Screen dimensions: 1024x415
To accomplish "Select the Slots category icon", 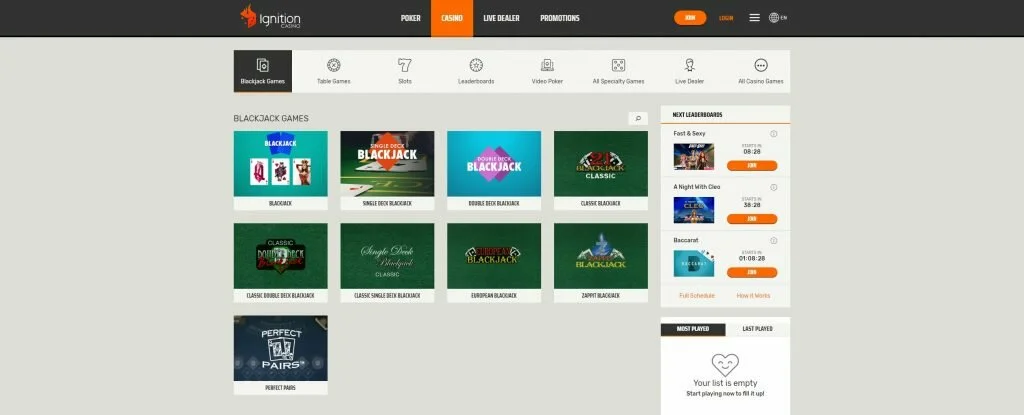I will pos(405,65).
